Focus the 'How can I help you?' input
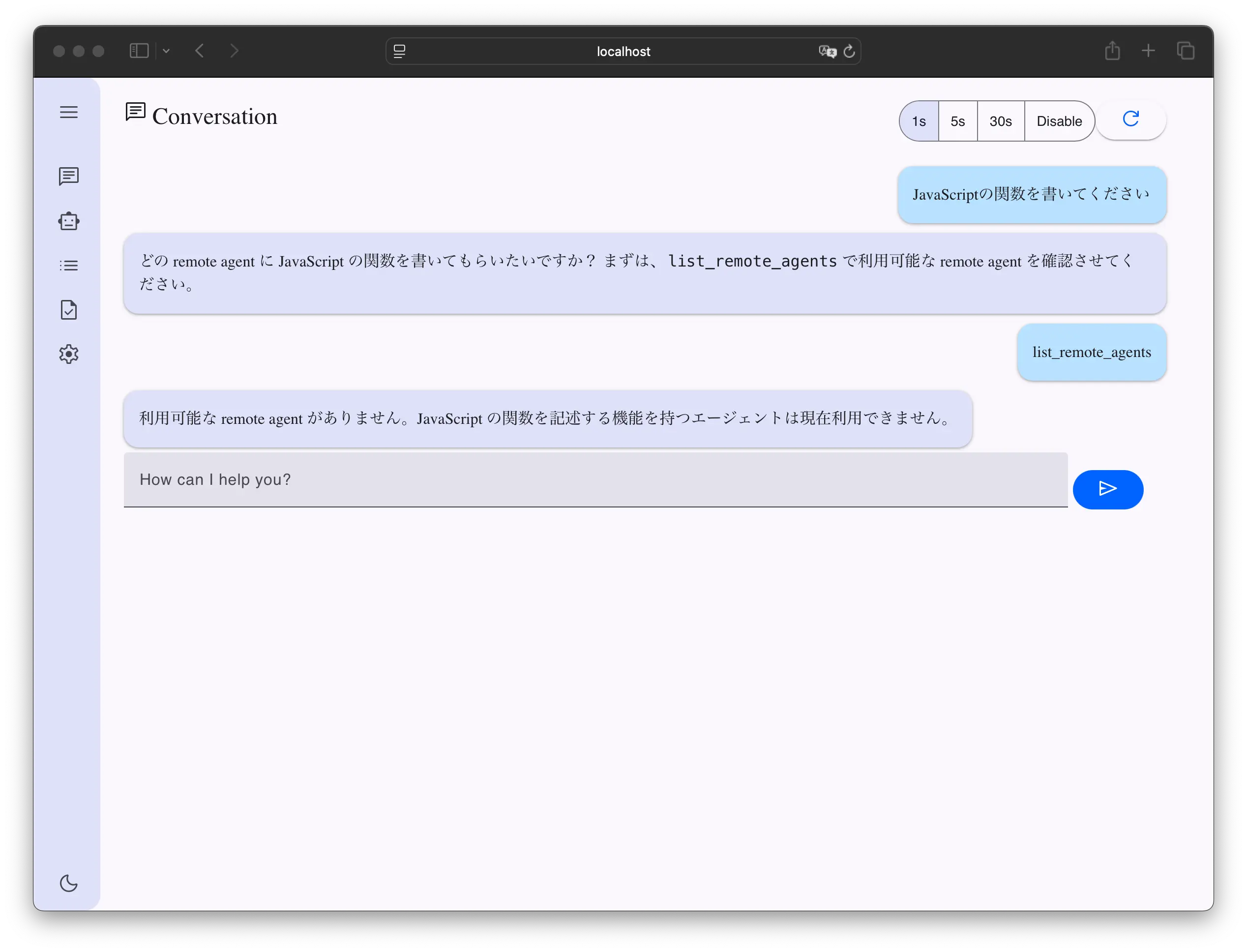Viewport: 1247px width, 952px height. coord(595,479)
